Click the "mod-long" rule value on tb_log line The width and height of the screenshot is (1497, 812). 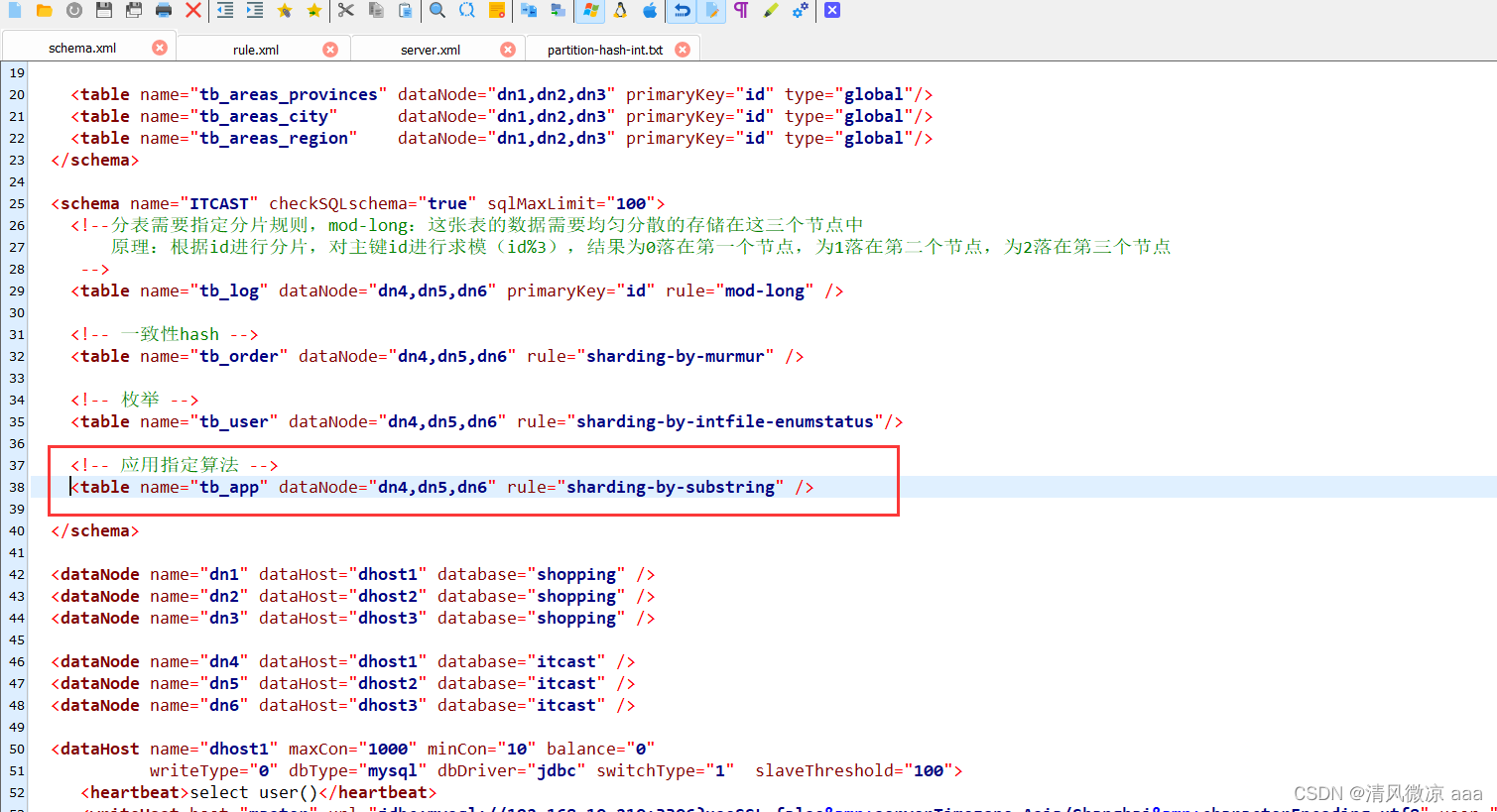765,290
